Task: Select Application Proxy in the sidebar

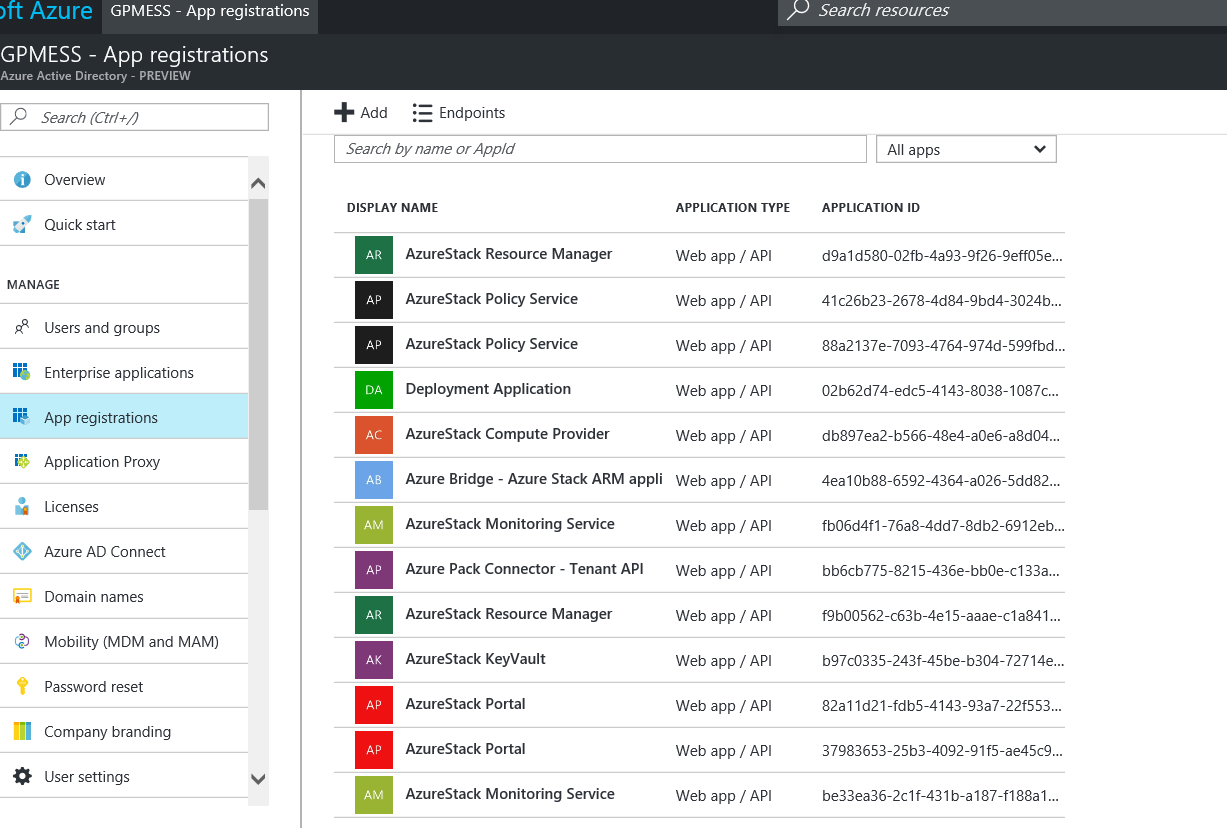Action: (101, 462)
